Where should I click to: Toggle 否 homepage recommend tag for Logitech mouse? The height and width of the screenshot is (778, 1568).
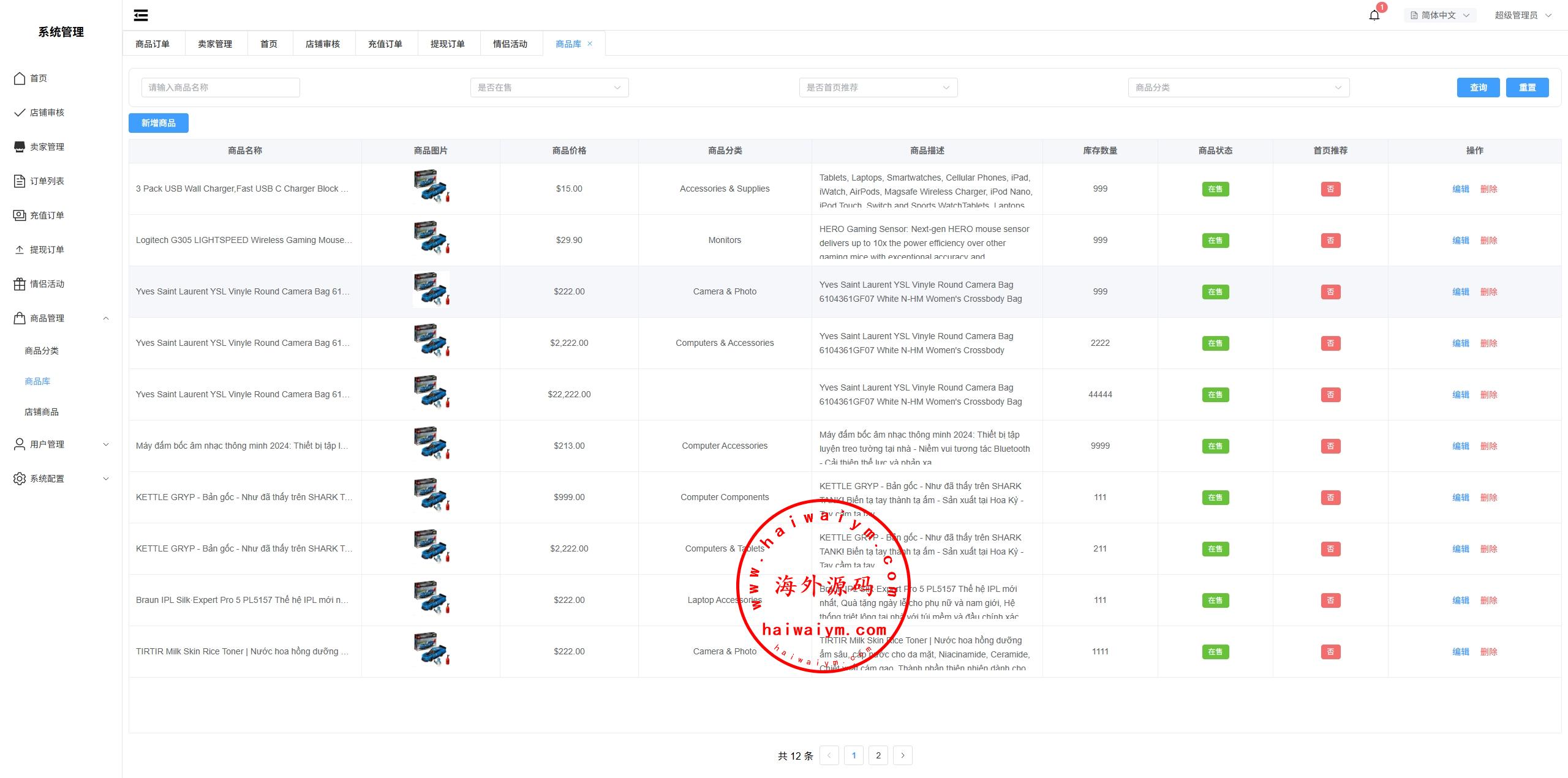click(1330, 241)
